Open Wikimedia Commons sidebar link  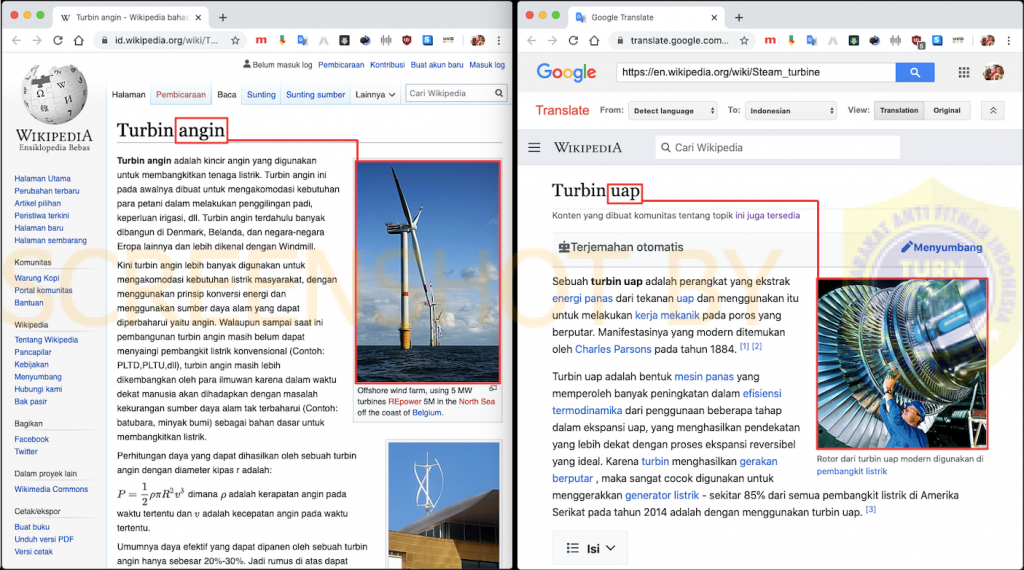51,489
